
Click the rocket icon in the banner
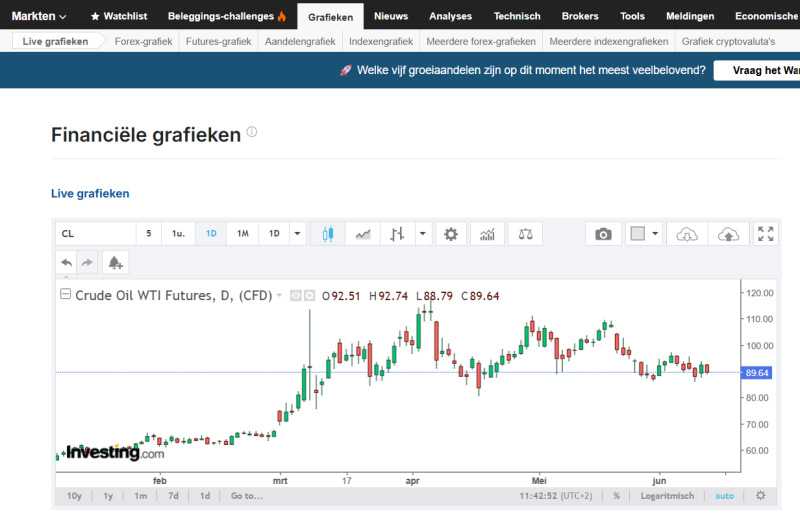point(346,70)
